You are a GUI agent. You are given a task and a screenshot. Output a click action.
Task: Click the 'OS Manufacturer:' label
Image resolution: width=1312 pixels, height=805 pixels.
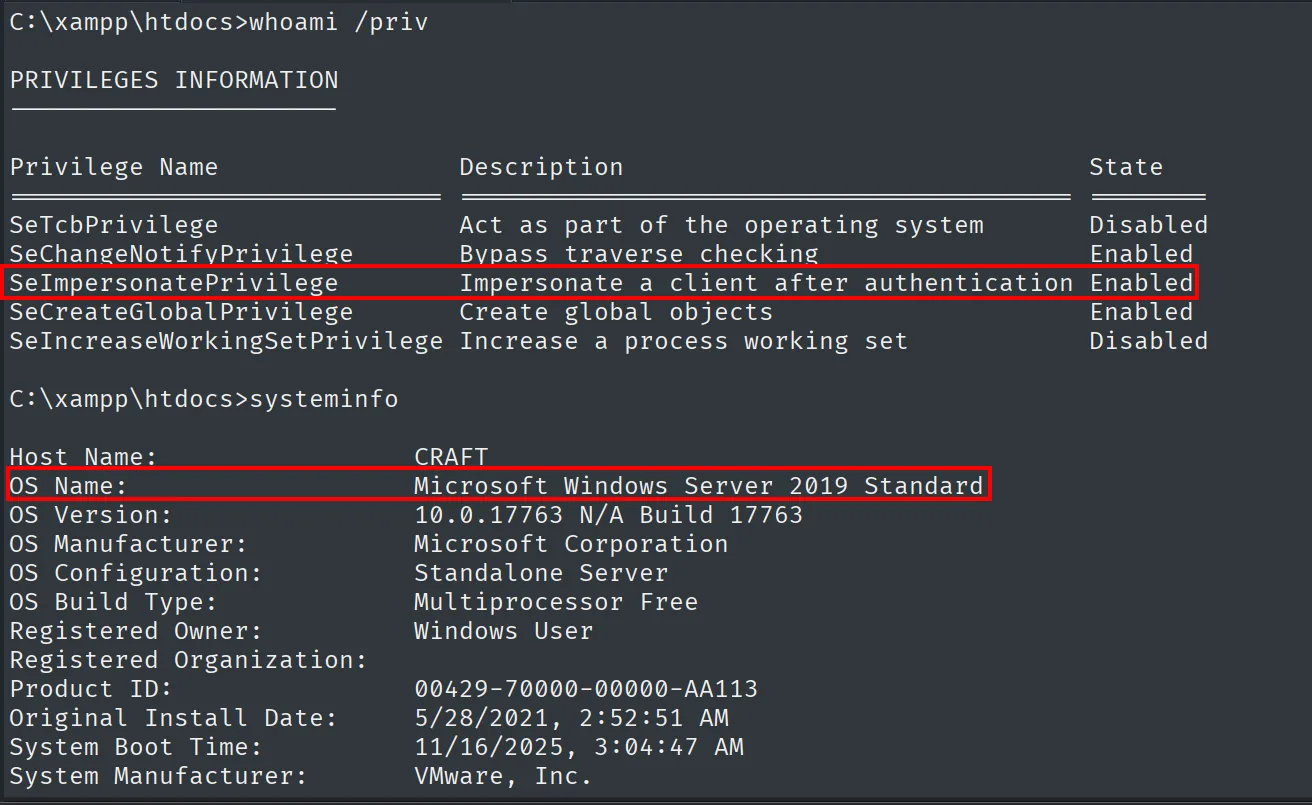click(129, 544)
